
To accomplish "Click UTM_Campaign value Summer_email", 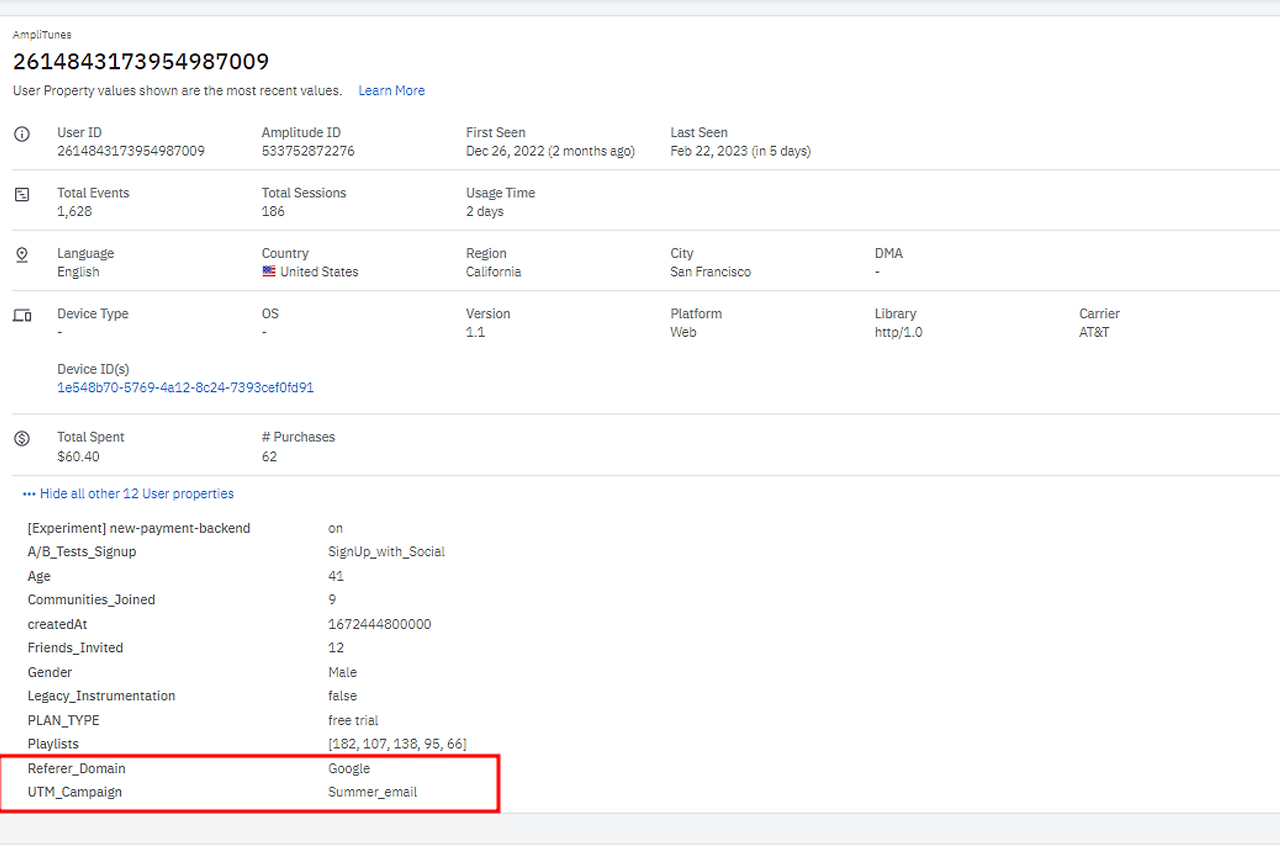I will pyautogui.click(x=372, y=792).
